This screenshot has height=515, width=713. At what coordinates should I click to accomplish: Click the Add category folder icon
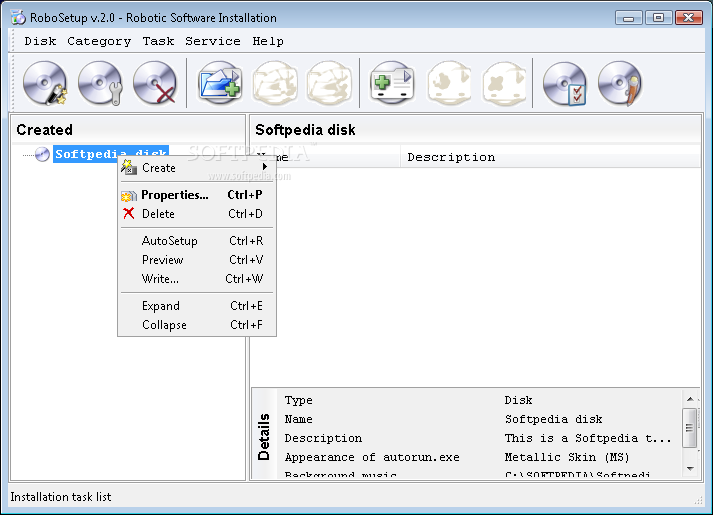point(220,83)
